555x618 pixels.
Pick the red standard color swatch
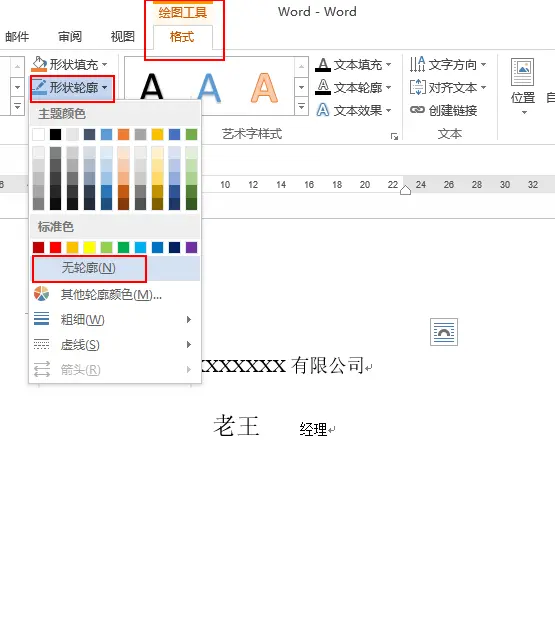coord(55,248)
